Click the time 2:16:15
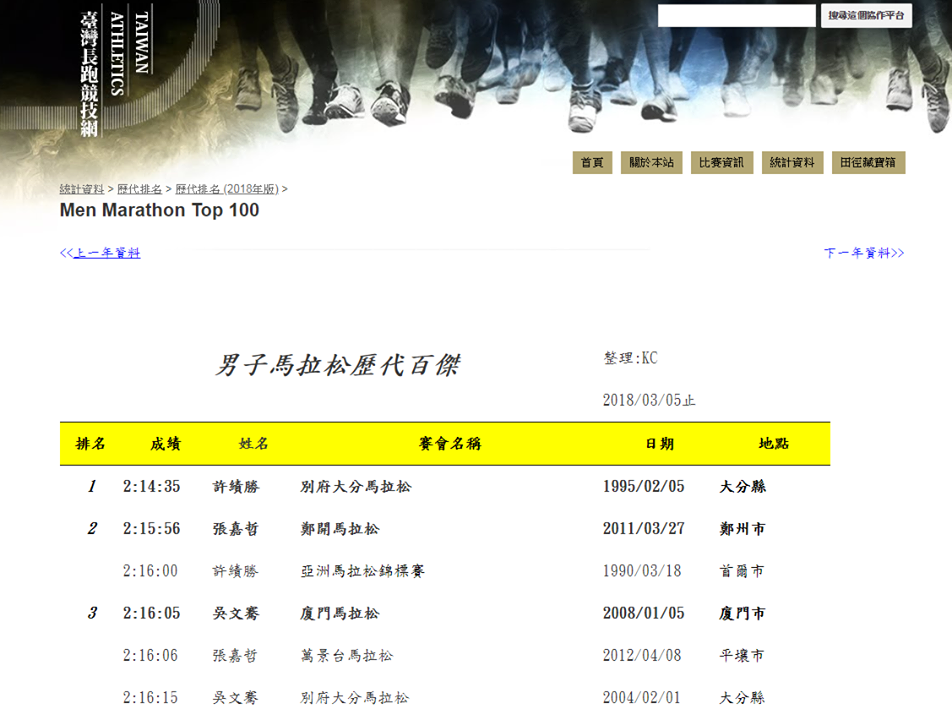This screenshot has width=952, height=720. point(150,698)
